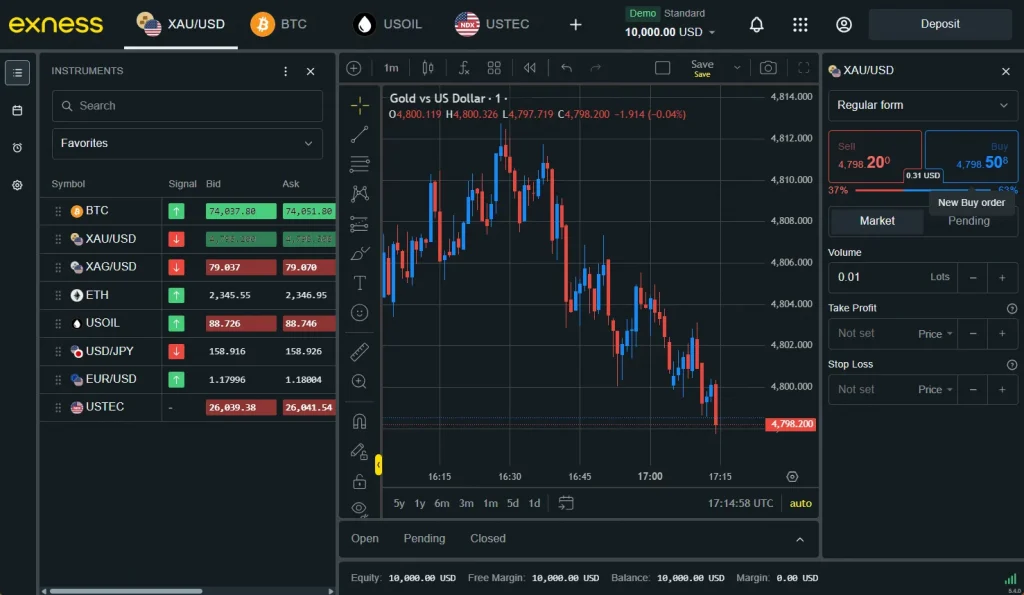Viewport: 1024px width, 595px height.
Task: Select the Text annotation tool
Action: click(x=359, y=283)
